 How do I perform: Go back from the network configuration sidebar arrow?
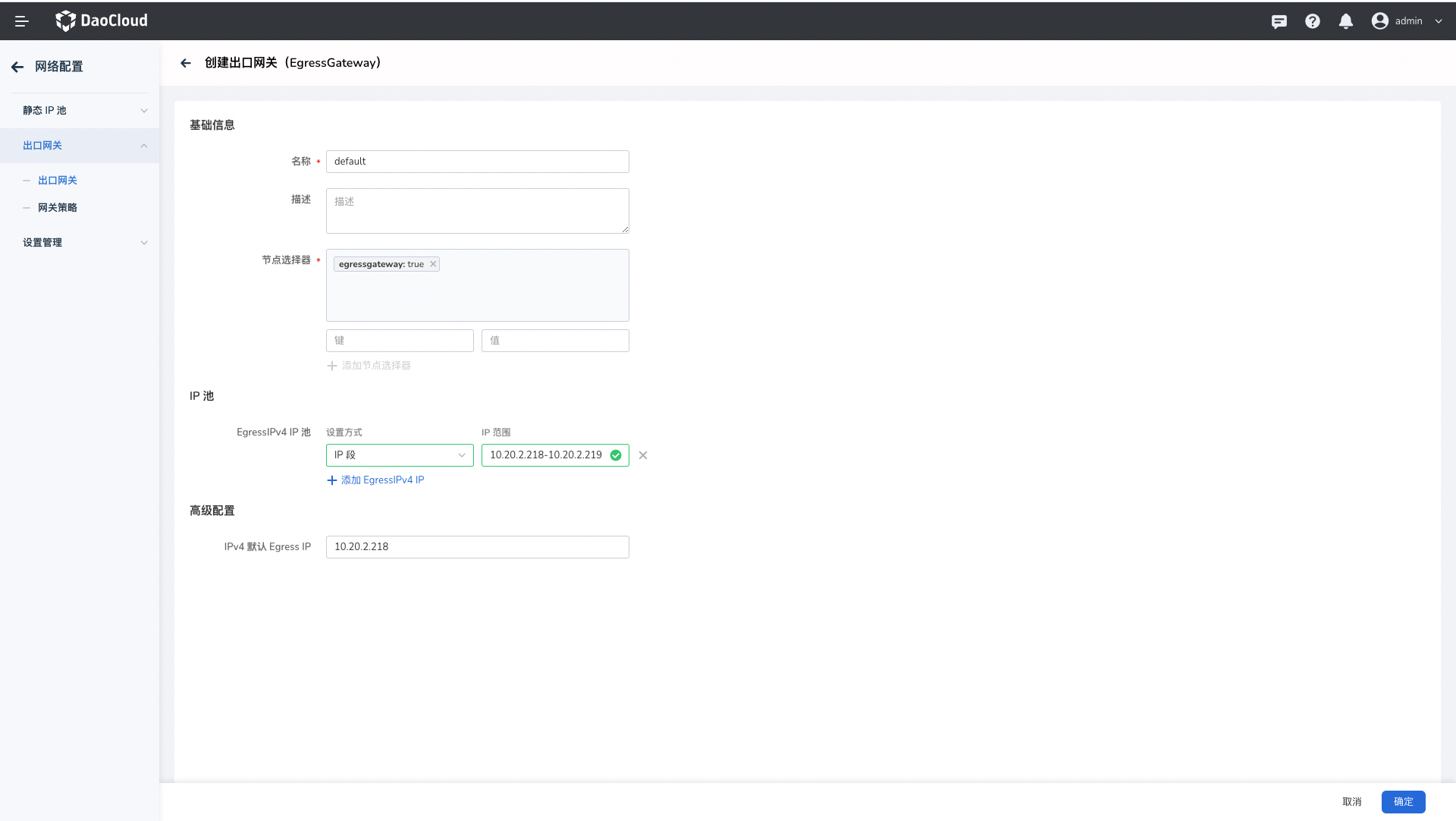(17, 67)
